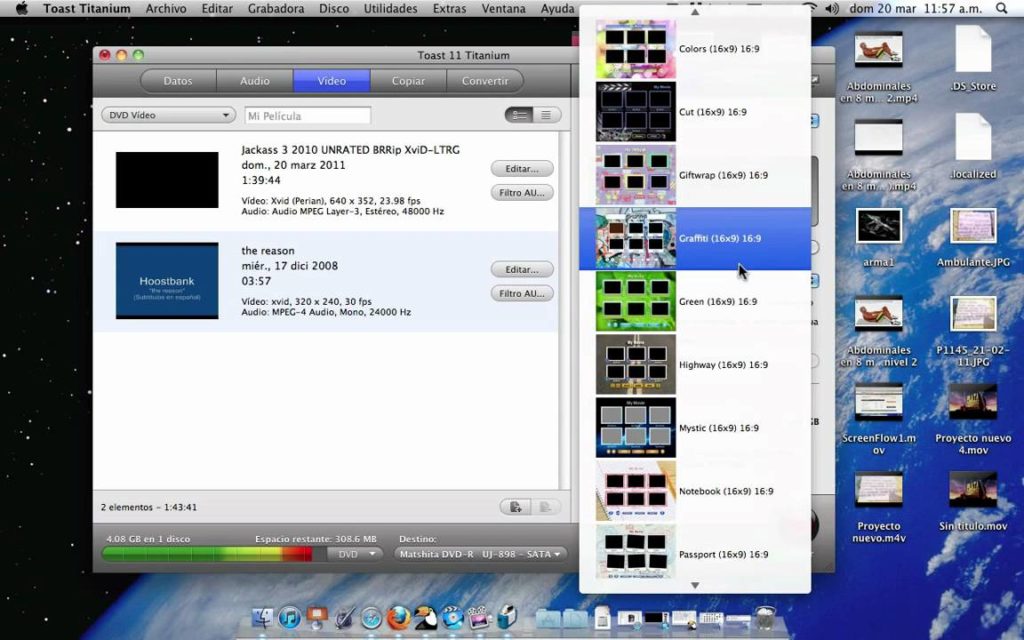Switch to the Datos tab
The image size is (1024, 640).
[x=178, y=81]
